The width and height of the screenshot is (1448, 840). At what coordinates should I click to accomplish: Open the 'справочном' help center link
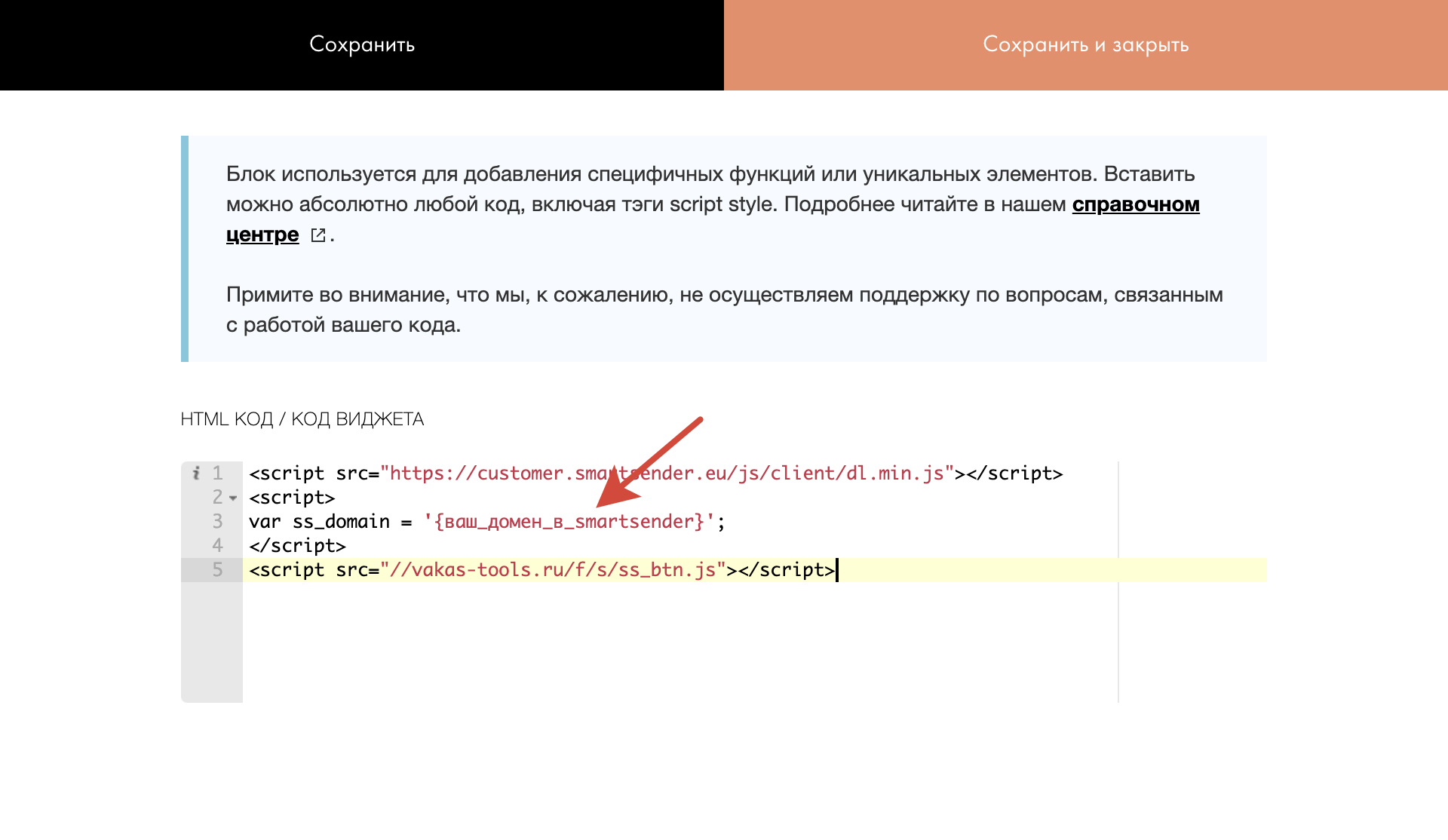coord(1135,204)
